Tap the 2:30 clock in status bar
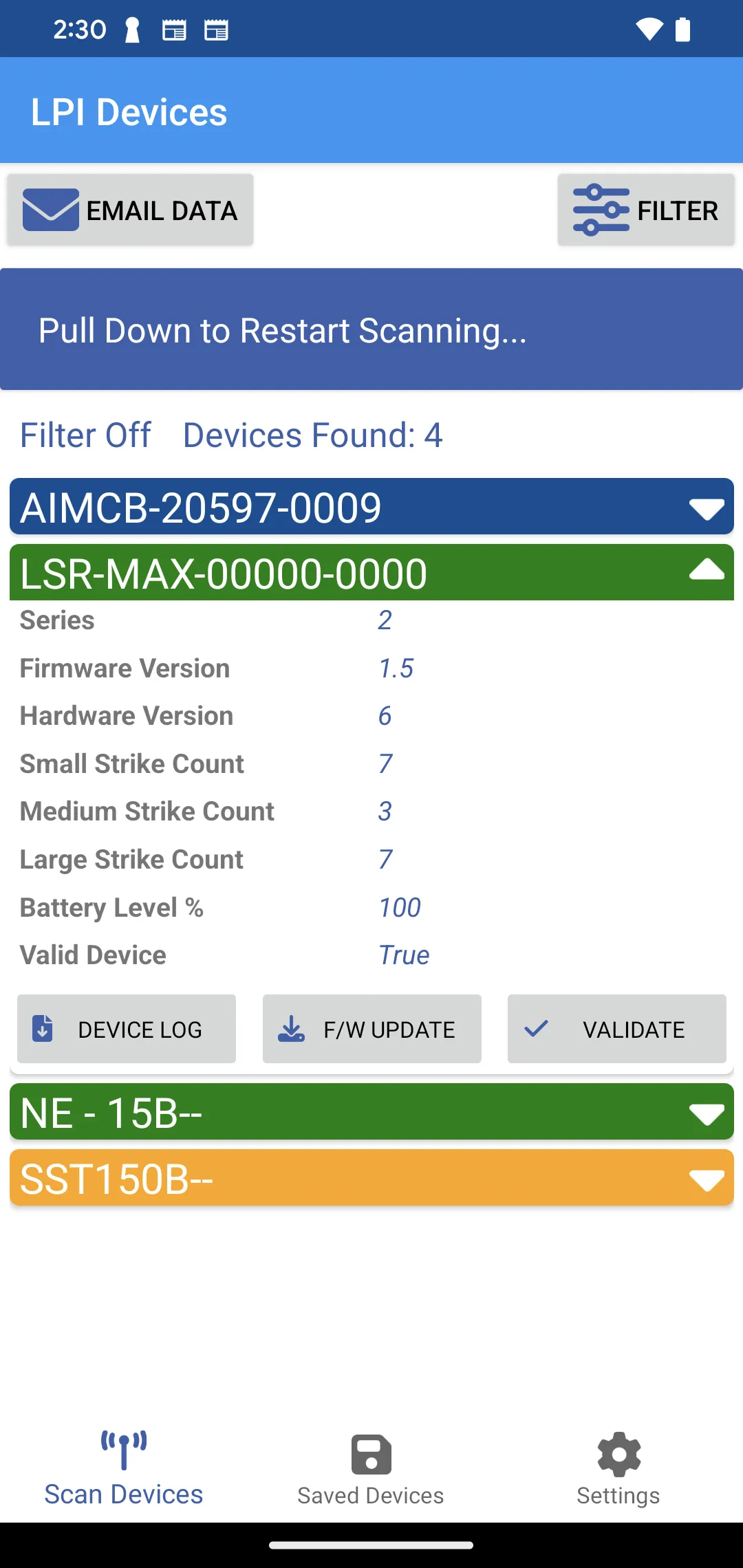The image size is (743, 1568). point(80,30)
